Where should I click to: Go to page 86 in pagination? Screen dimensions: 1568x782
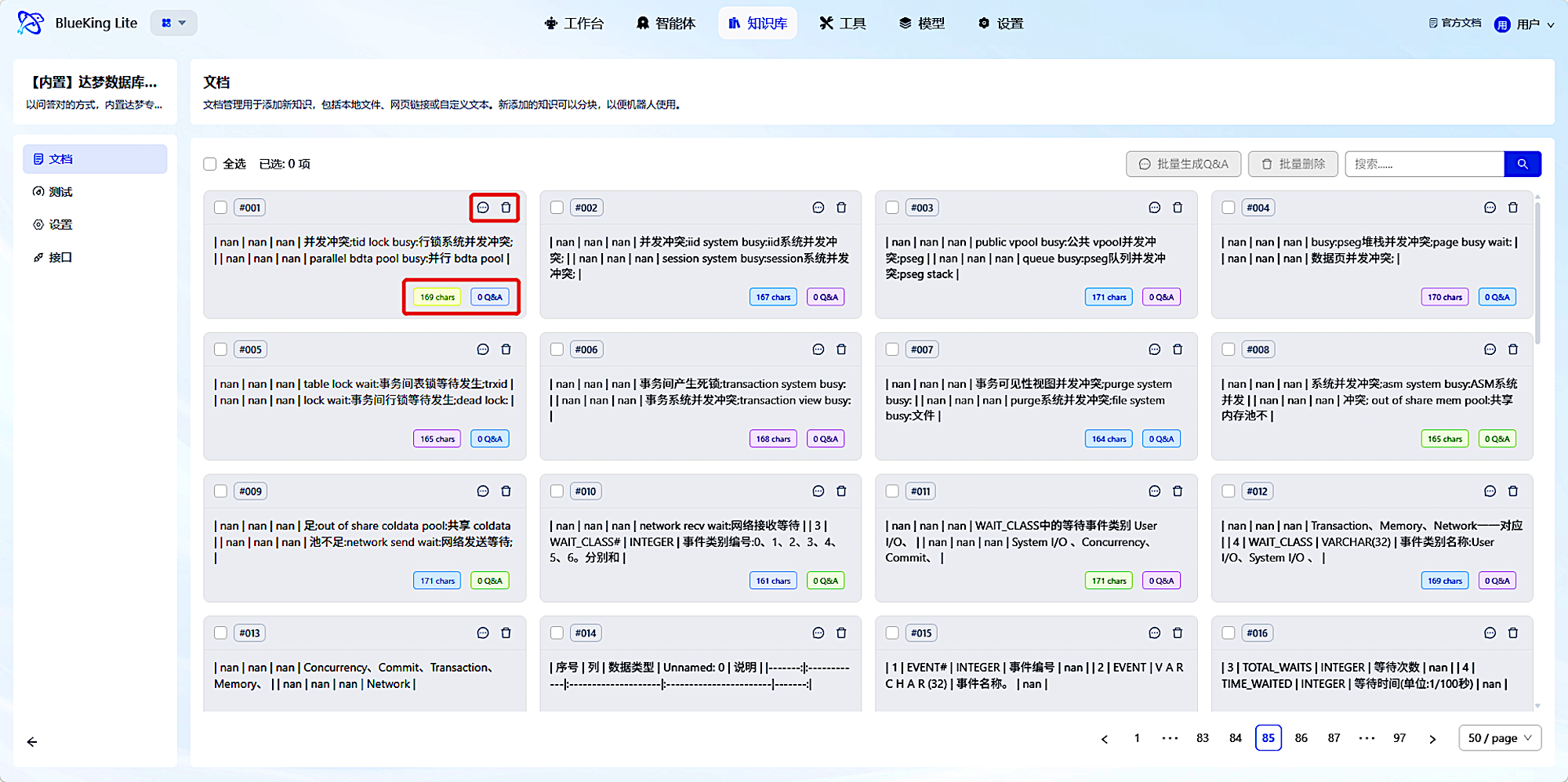1301,738
